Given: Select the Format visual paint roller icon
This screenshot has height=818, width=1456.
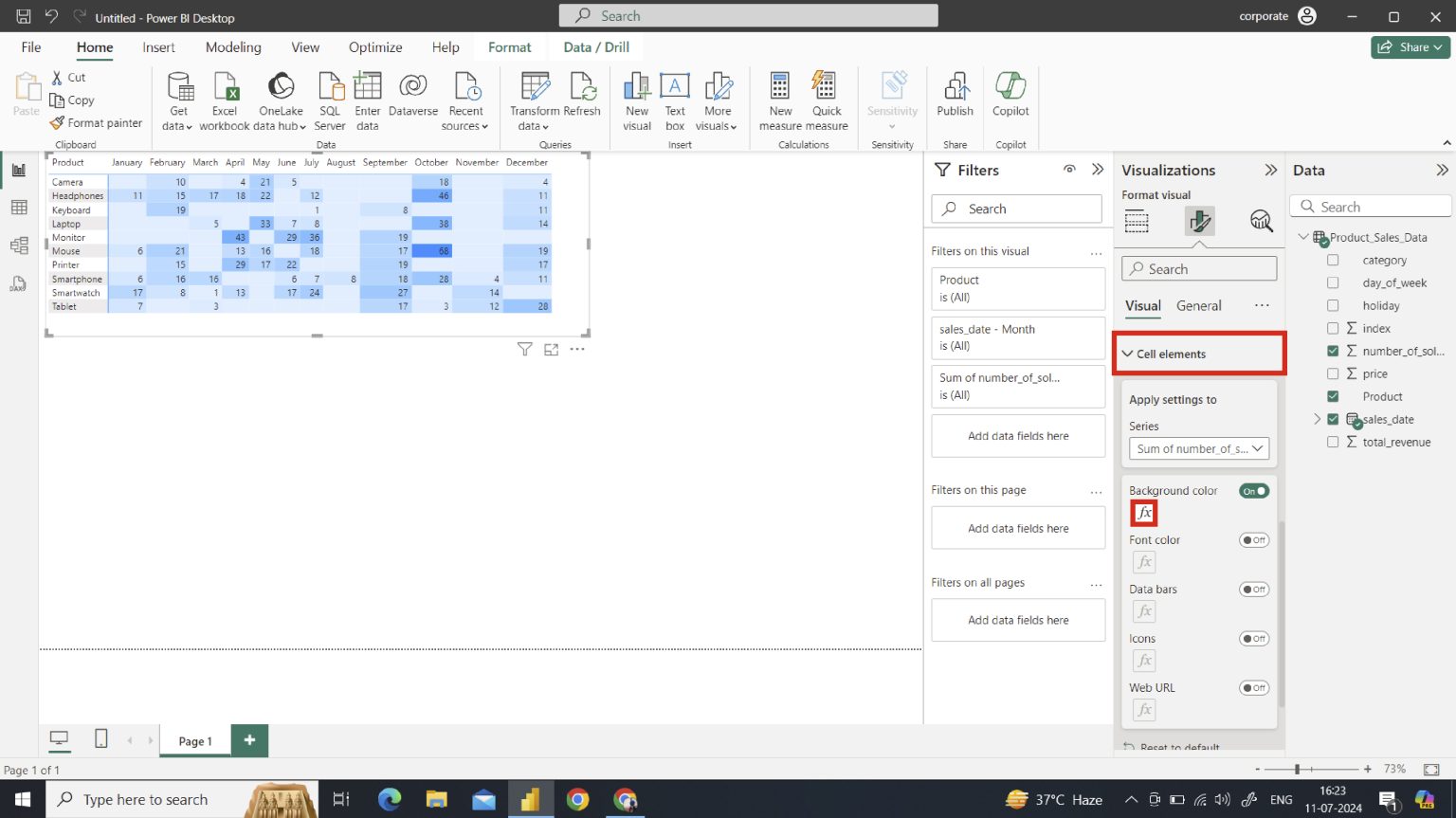Looking at the screenshot, I should (1199, 220).
